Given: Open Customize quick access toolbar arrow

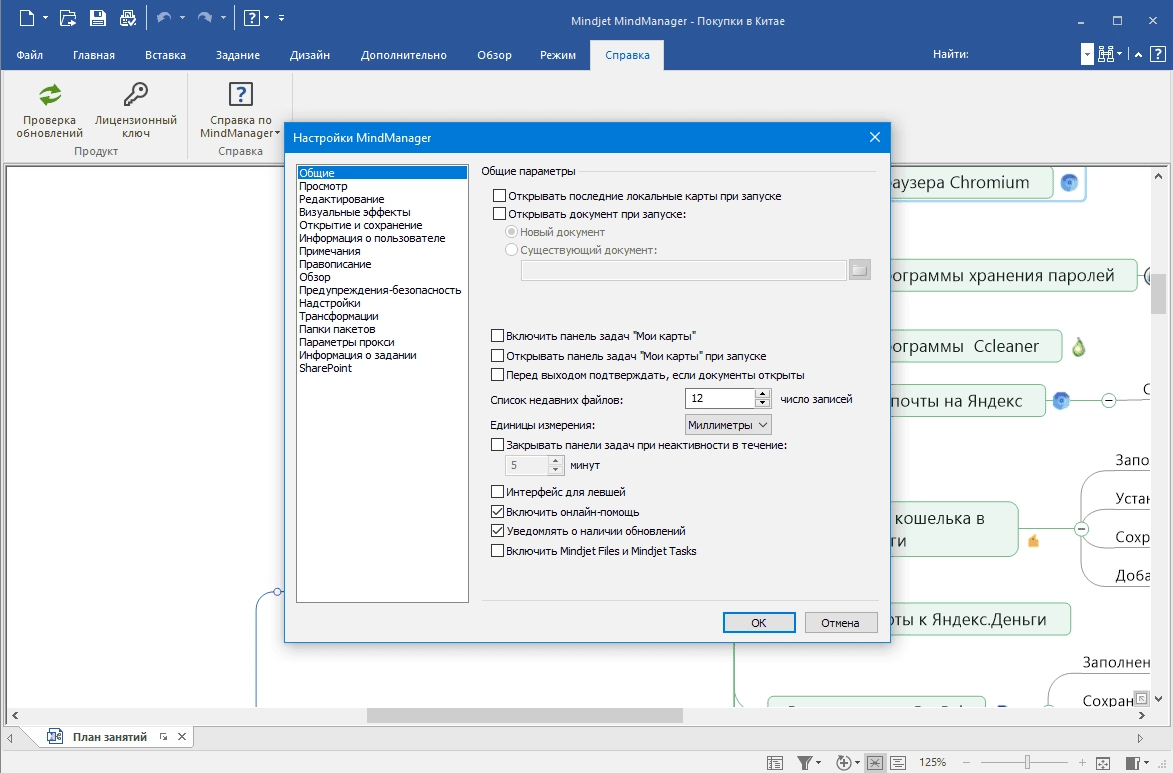Looking at the screenshot, I should [281, 18].
